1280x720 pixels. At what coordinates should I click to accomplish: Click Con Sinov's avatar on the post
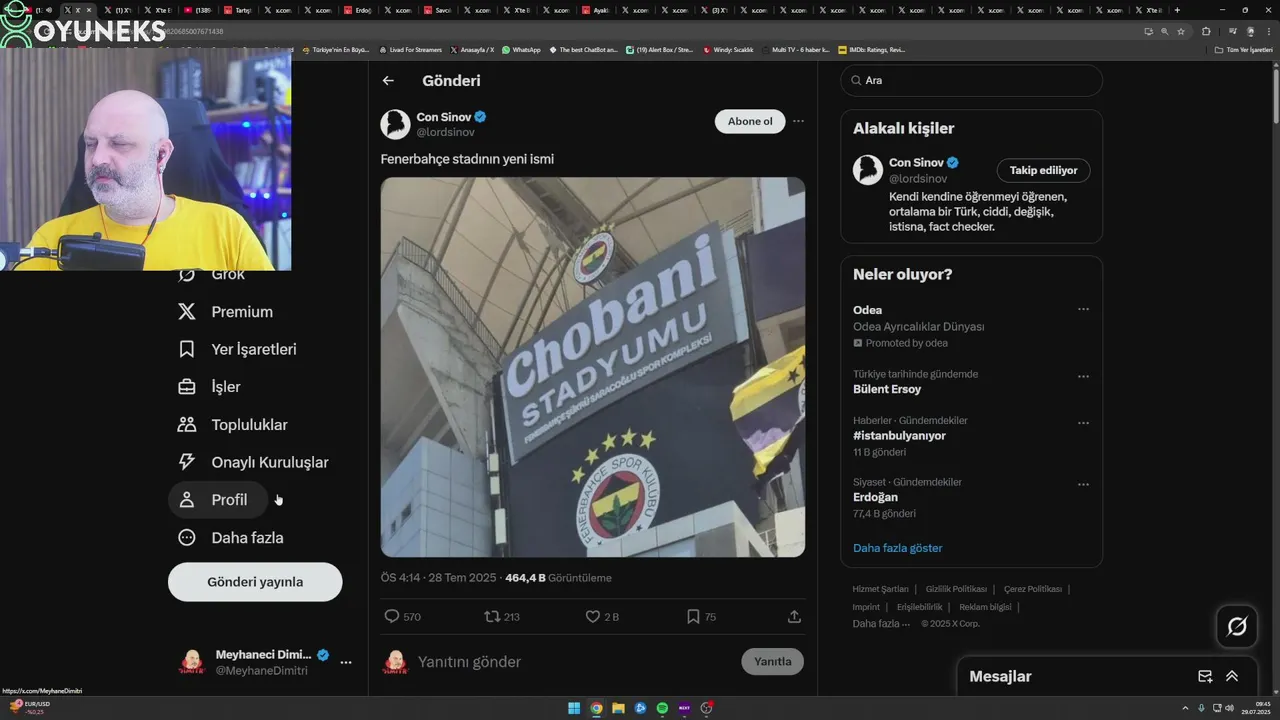coord(396,124)
